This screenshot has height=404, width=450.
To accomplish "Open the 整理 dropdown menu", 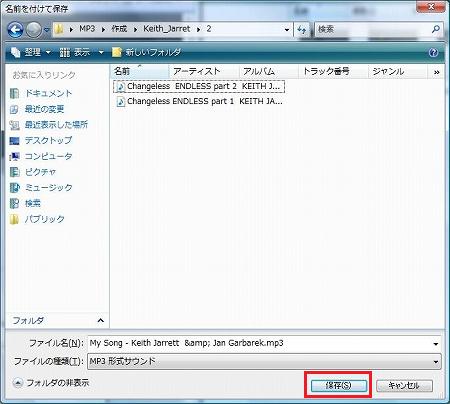I will click(31, 52).
